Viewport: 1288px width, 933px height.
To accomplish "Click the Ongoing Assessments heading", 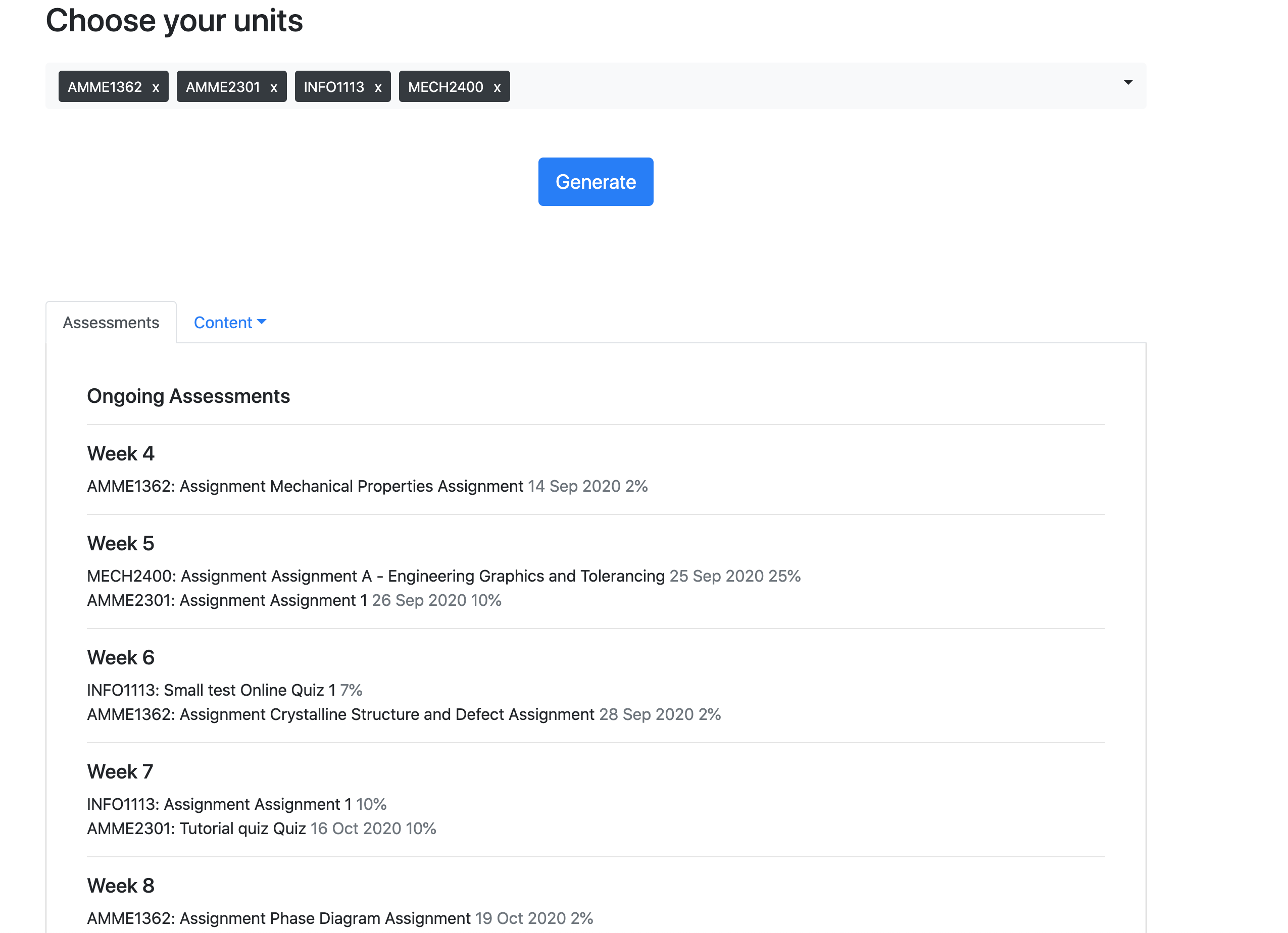I will click(x=188, y=396).
